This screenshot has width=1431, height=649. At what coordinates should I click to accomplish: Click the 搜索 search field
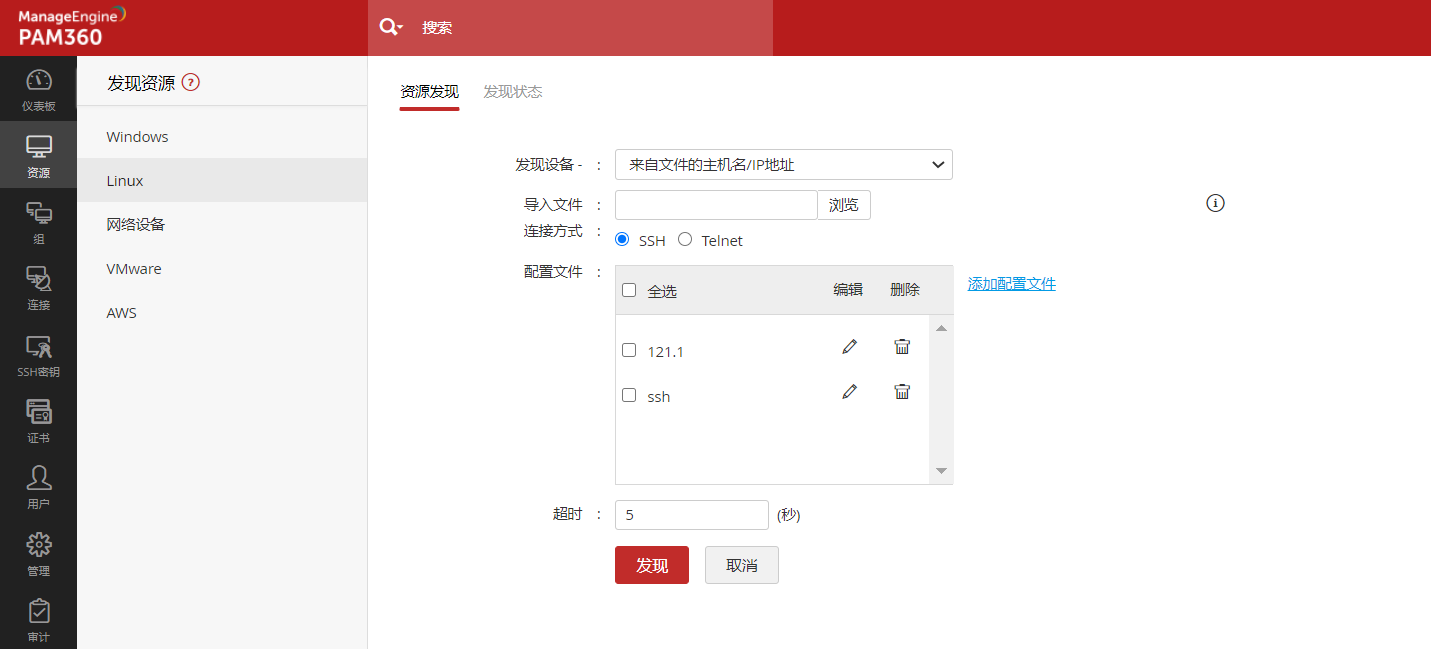tap(570, 27)
